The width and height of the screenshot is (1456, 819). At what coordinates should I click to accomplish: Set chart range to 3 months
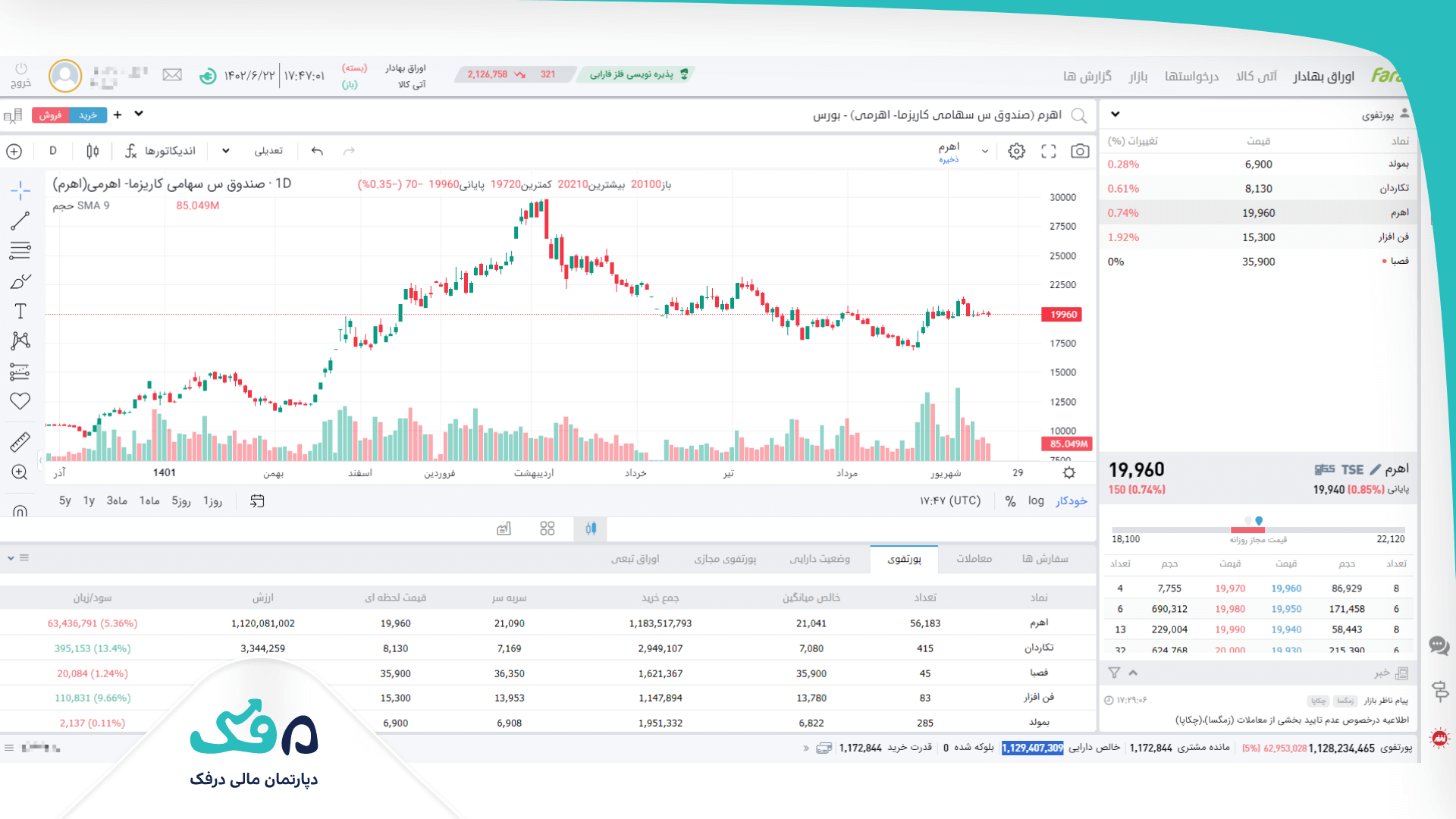(117, 500)
